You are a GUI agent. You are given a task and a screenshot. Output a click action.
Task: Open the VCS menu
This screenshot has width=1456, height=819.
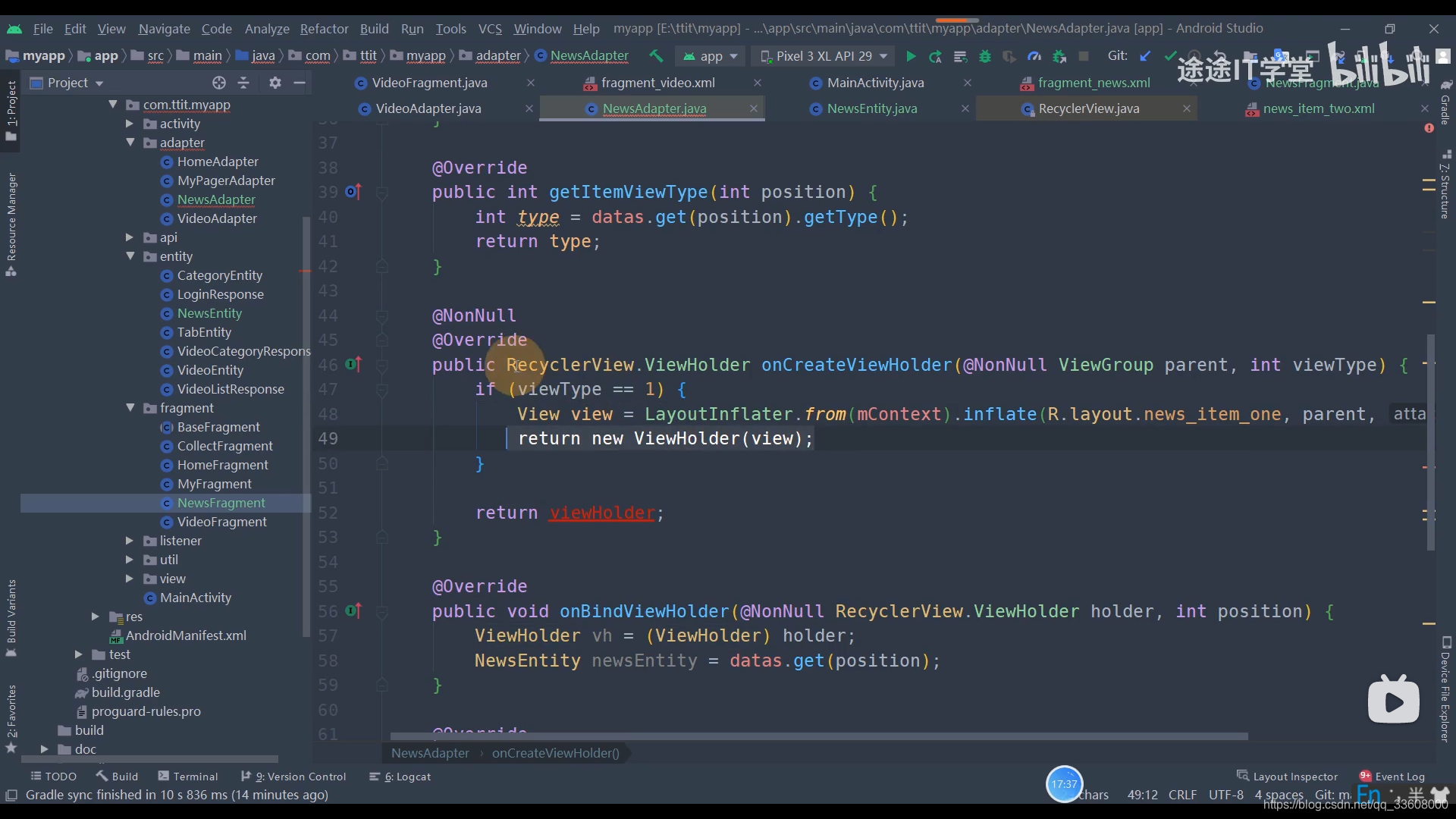tap(490, 29)
